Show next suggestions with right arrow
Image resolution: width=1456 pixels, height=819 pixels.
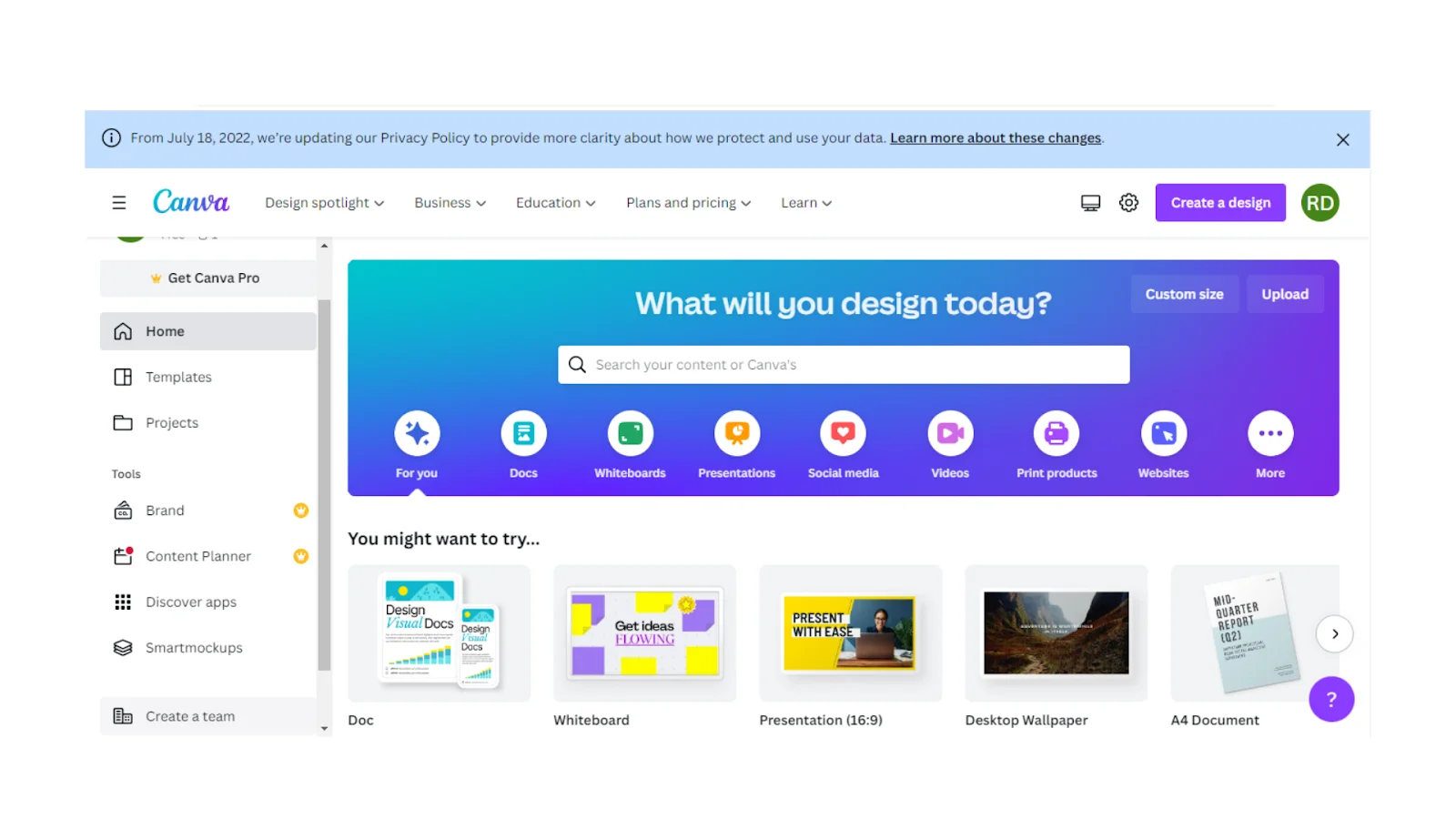pyautogui.click(x=1335, y=634)
